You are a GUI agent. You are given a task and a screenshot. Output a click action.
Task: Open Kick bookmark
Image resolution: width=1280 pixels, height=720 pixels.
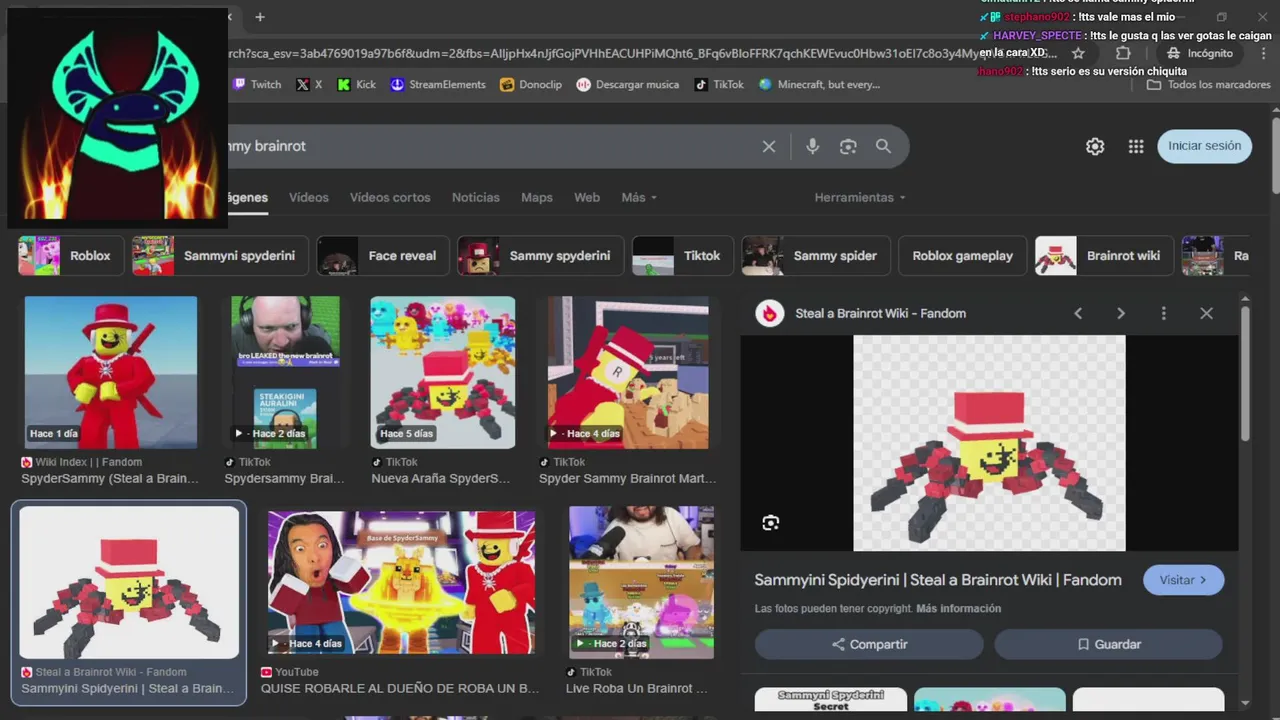pyautogui.click(x=357, y=84)
